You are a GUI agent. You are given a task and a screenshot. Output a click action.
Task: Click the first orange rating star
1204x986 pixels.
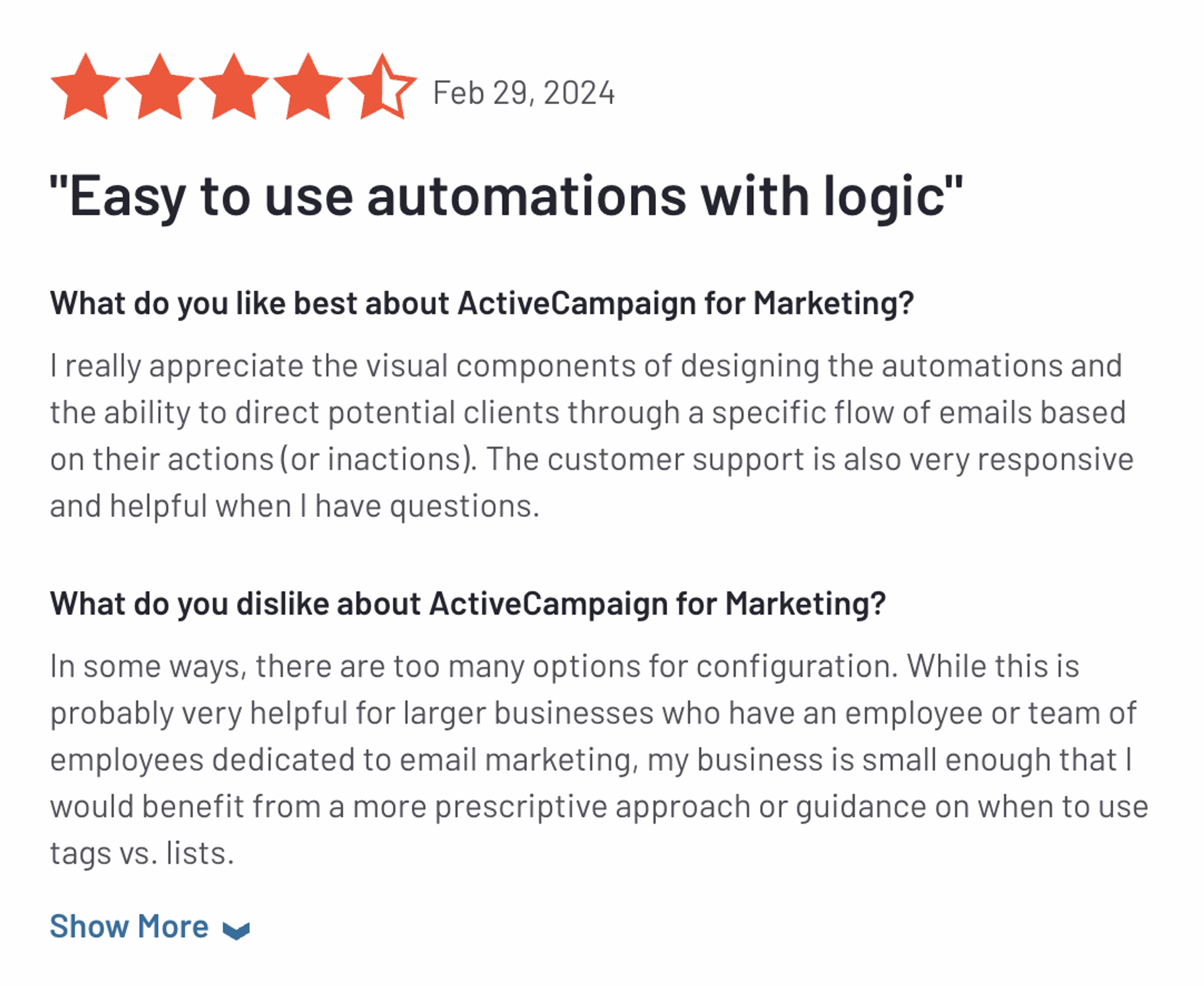pos(85,88)
